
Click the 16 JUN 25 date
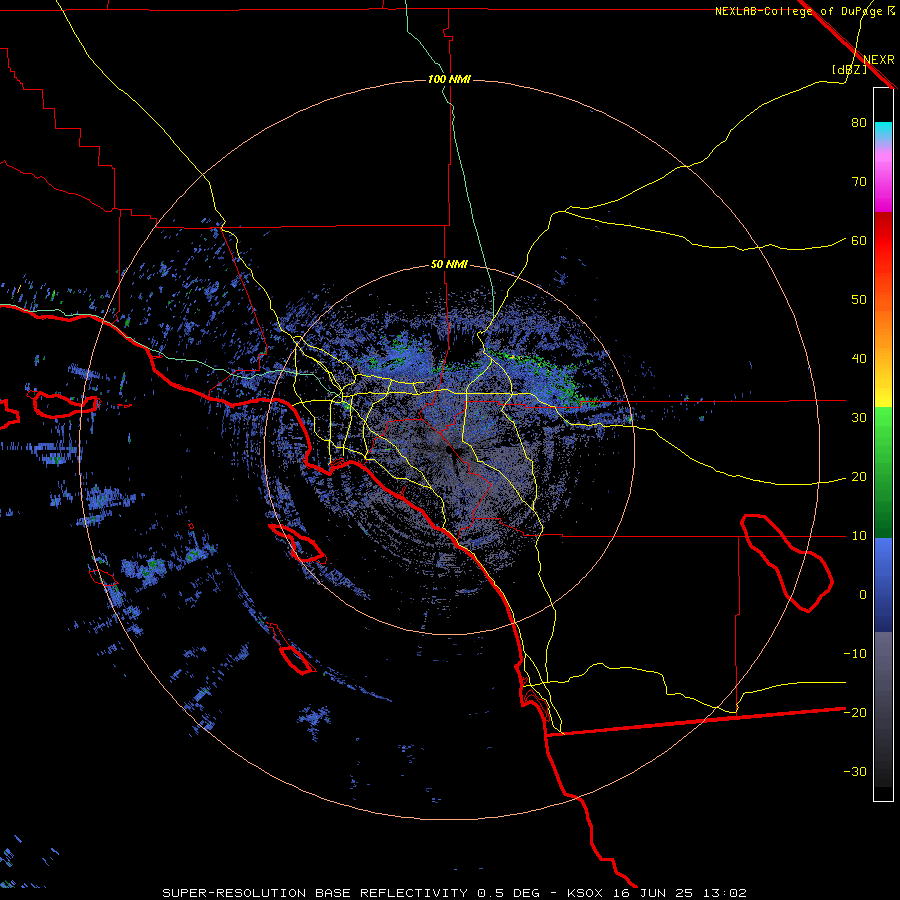tap(653, 893)
